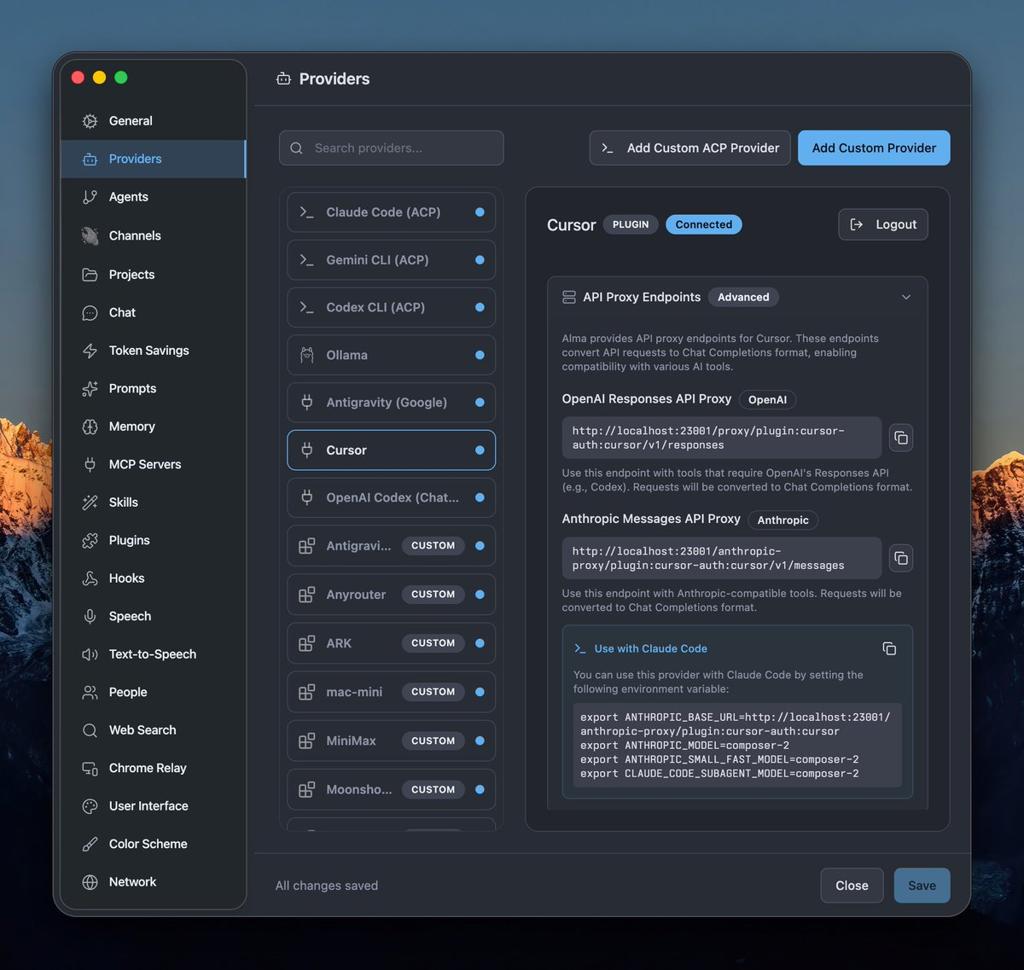Click the Speech microphone icon

pyautogui.click(x=90, y=616)
